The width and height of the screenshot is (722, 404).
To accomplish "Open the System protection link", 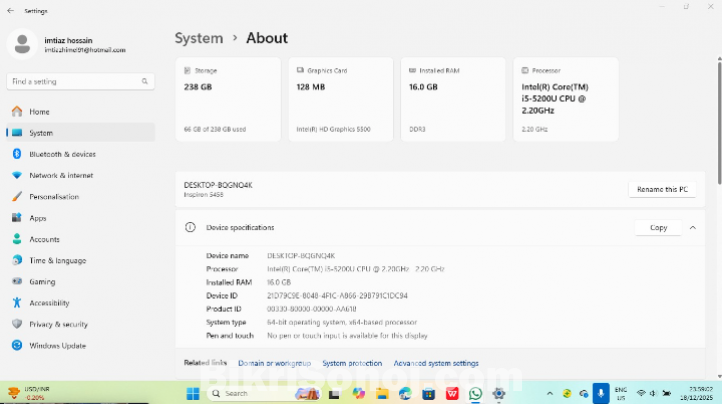I will (352, 363).
